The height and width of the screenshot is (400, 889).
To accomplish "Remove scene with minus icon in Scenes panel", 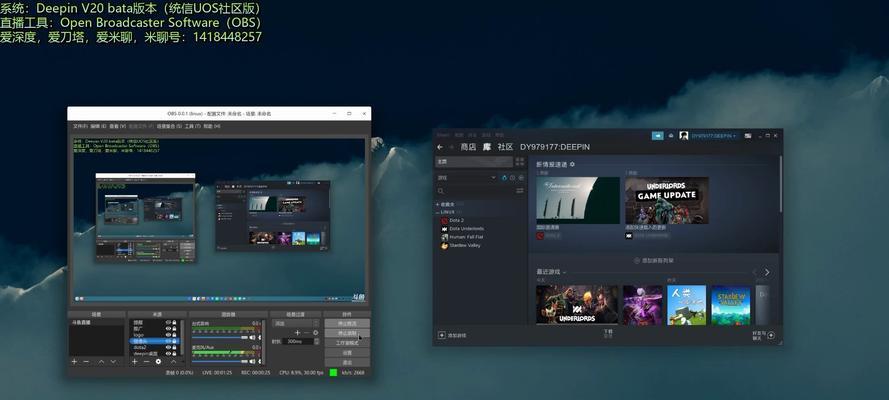I will coord(86,361).
